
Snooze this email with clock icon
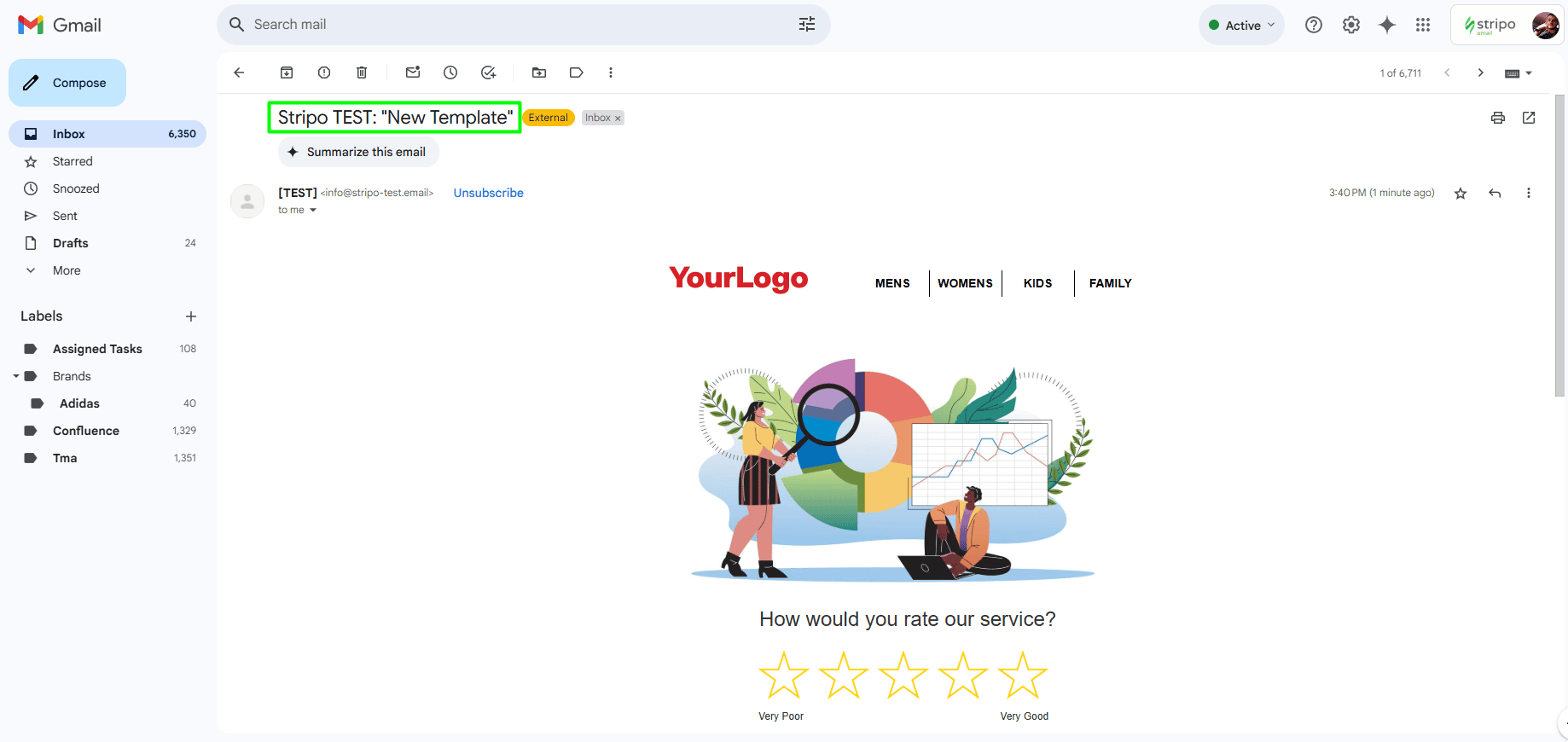point(450,72)
